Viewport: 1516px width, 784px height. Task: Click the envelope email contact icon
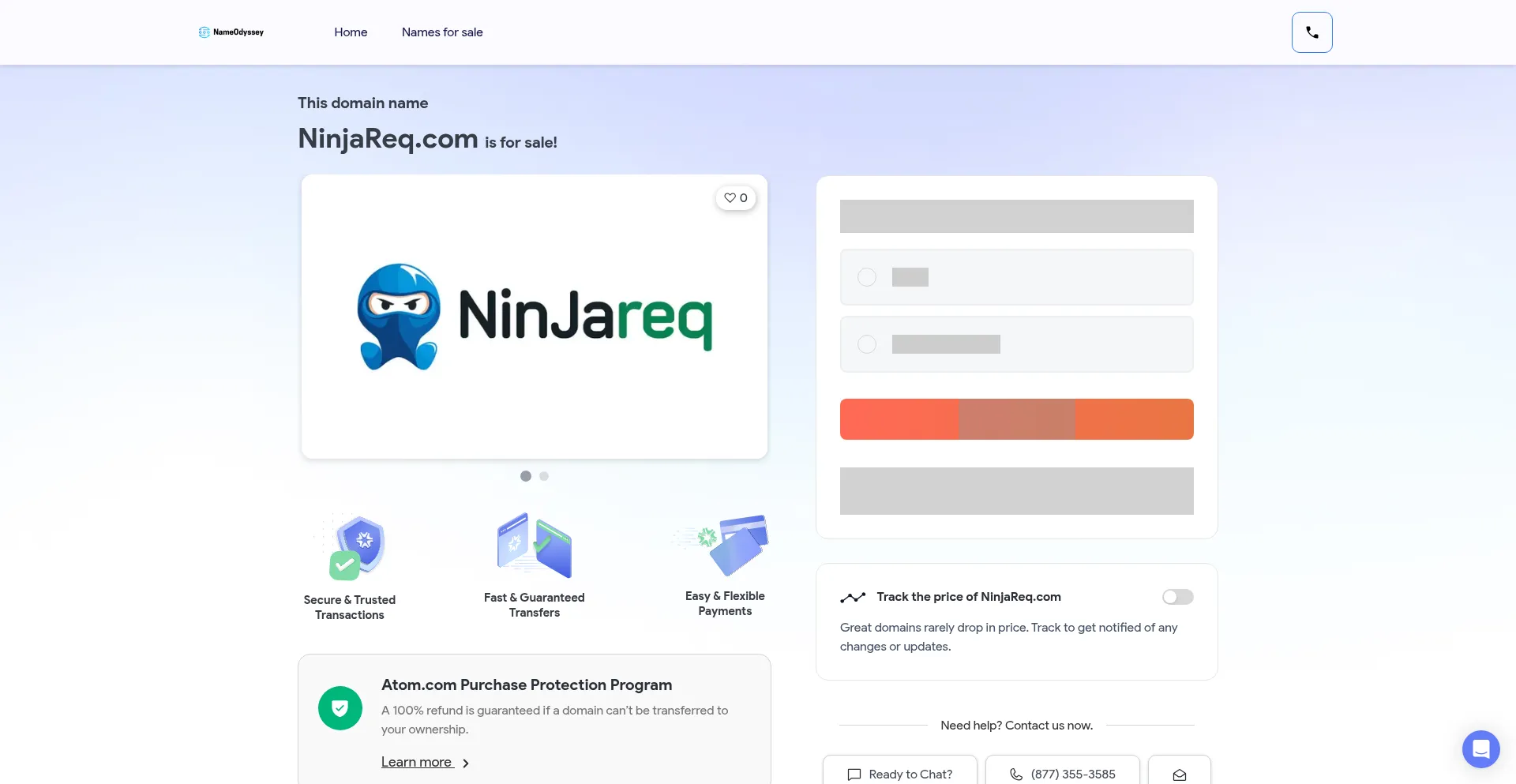pyautogui.click(x=1179, y=774)
